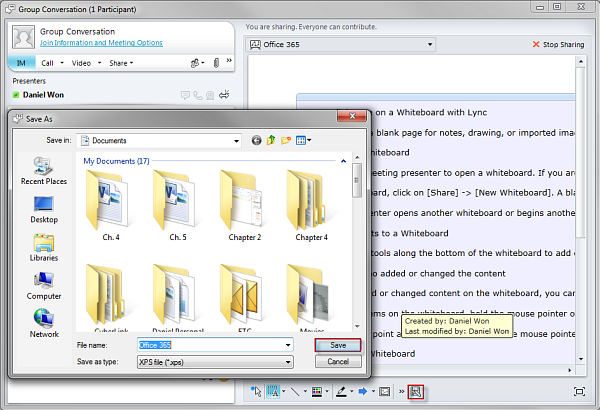Open the color palette picker
Screen dimensions: 600x410
[317, 391]
